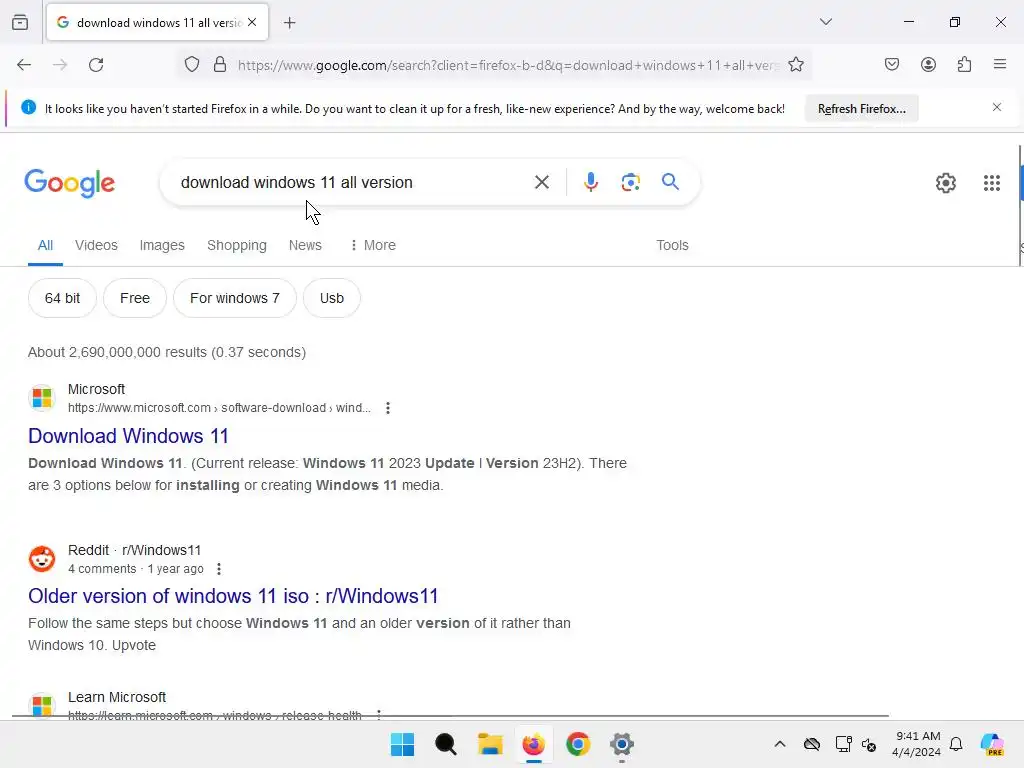Close the Google search results tab
The image size is (1024, 768).
pos(252,22)
